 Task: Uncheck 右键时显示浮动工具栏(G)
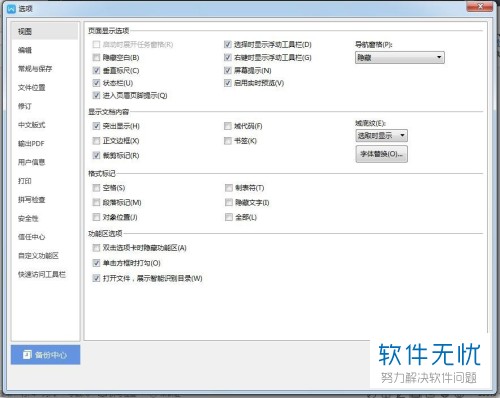228,58
